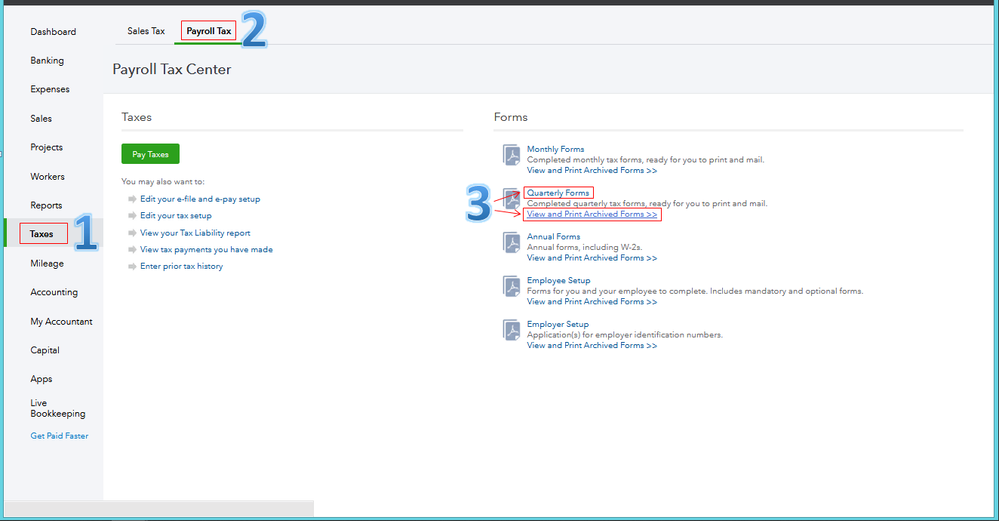Open Live Bookkeeping in the sidebar
The image size is (999, 521).
point(57,408)
